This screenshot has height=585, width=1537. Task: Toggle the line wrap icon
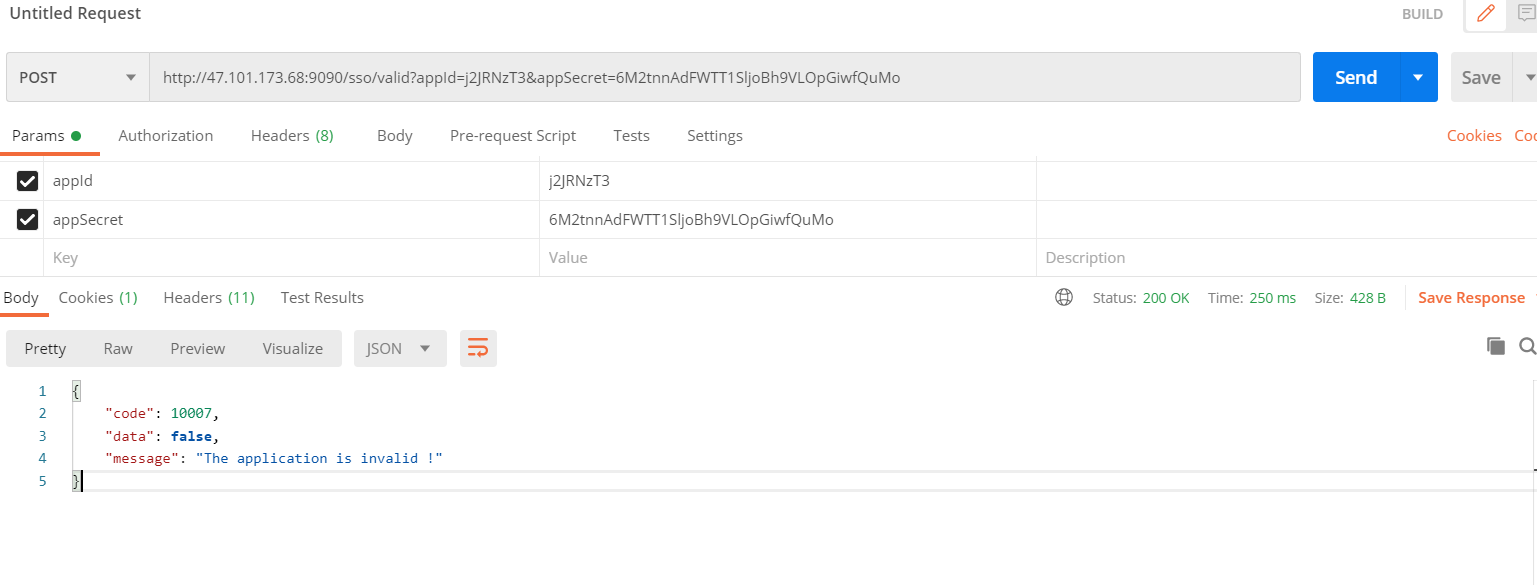478,348
